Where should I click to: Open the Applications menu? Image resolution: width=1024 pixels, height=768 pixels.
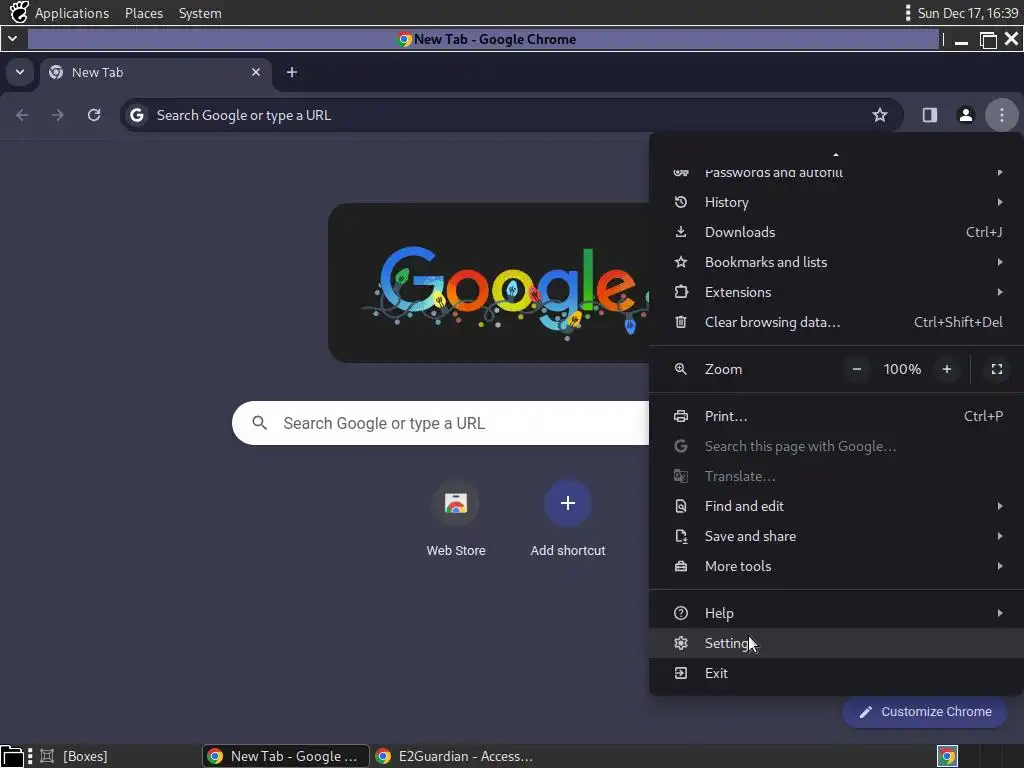point(72,13)
